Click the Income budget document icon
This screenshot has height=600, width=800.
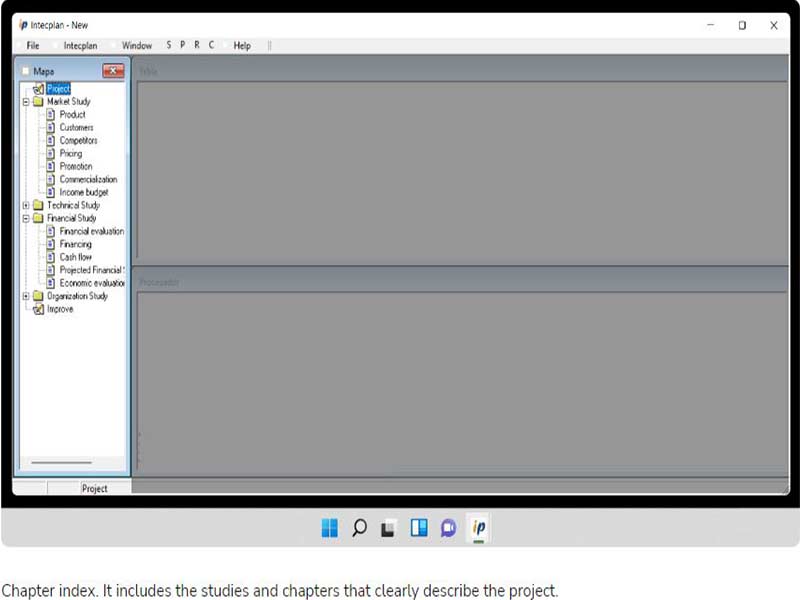tap(51, 192)
